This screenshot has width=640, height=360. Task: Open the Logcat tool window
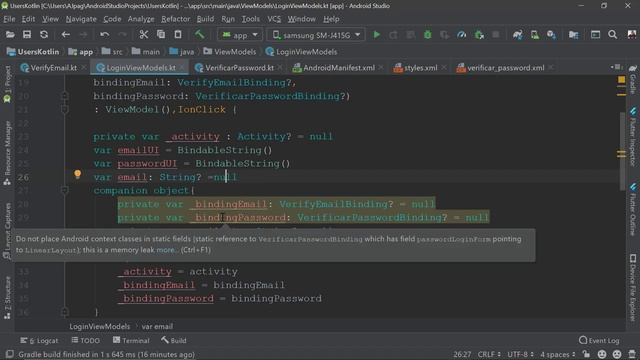40,340
